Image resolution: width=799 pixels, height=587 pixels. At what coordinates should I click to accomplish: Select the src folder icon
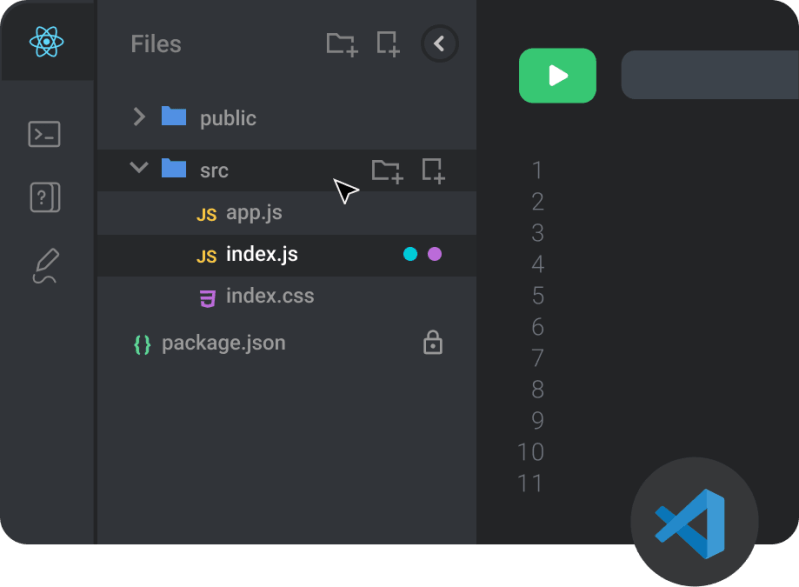[174, 168]
